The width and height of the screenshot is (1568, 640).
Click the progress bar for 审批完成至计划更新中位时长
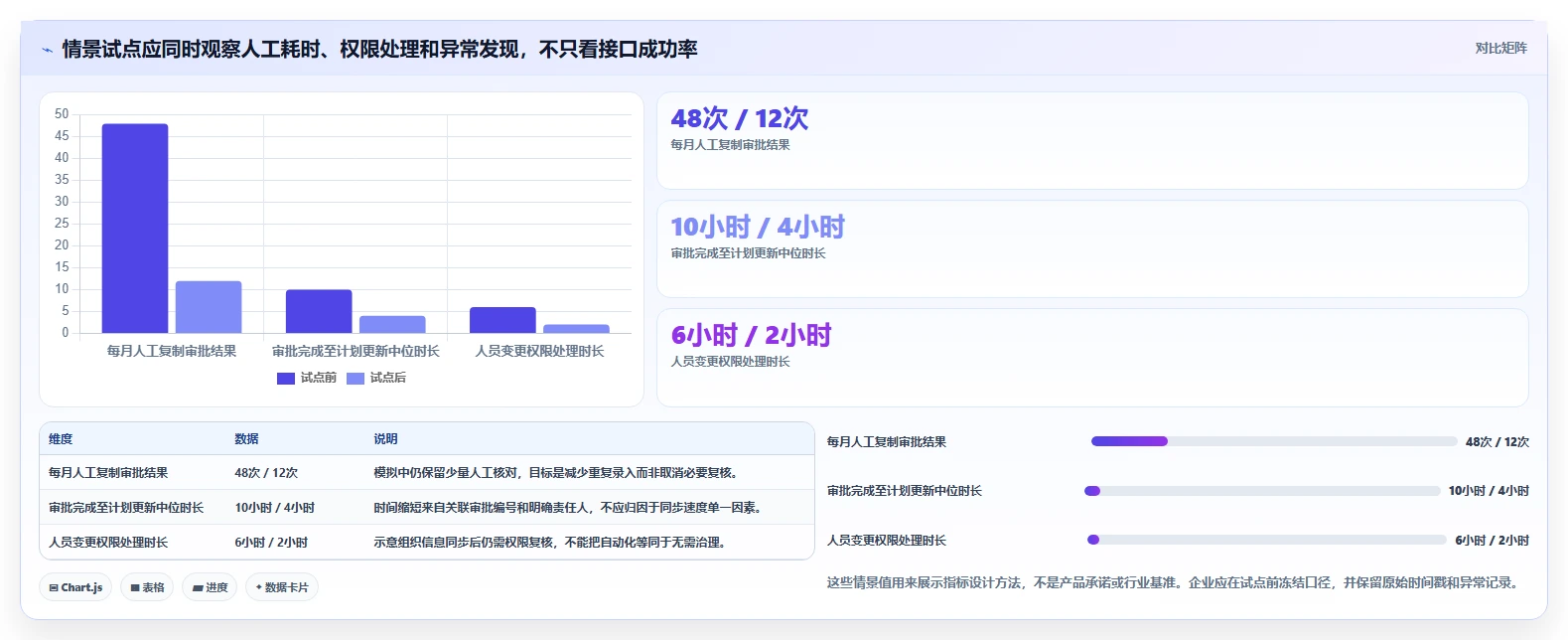pyautogui.click(x=1262, y=491)
